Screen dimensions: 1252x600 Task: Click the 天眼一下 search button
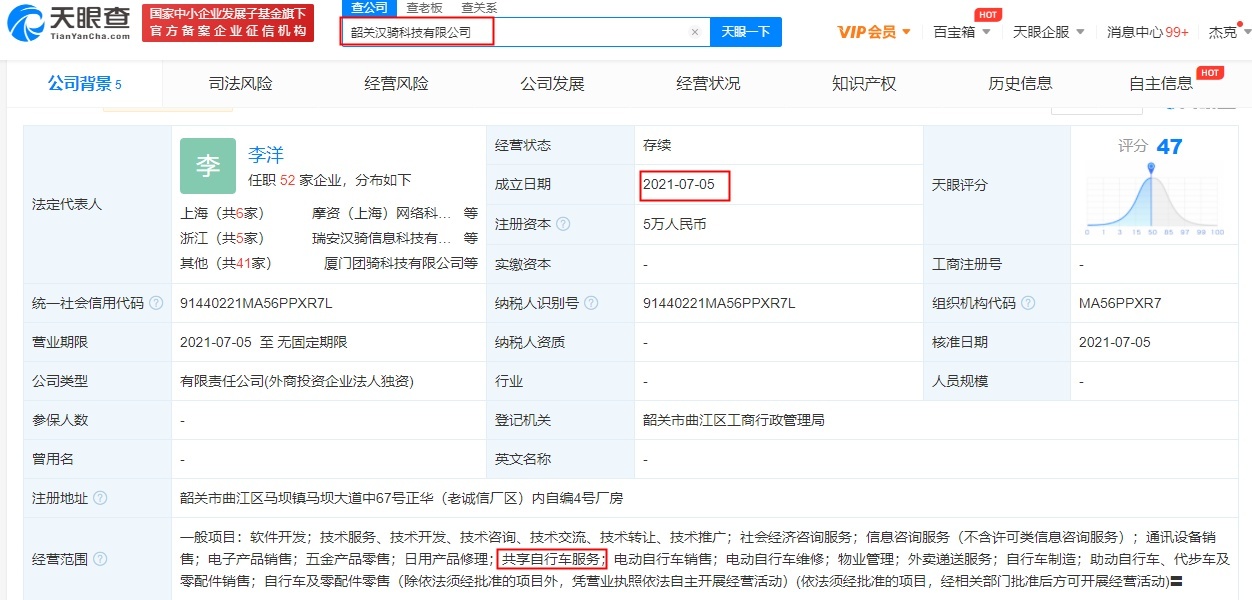click(x=746, y=32)
